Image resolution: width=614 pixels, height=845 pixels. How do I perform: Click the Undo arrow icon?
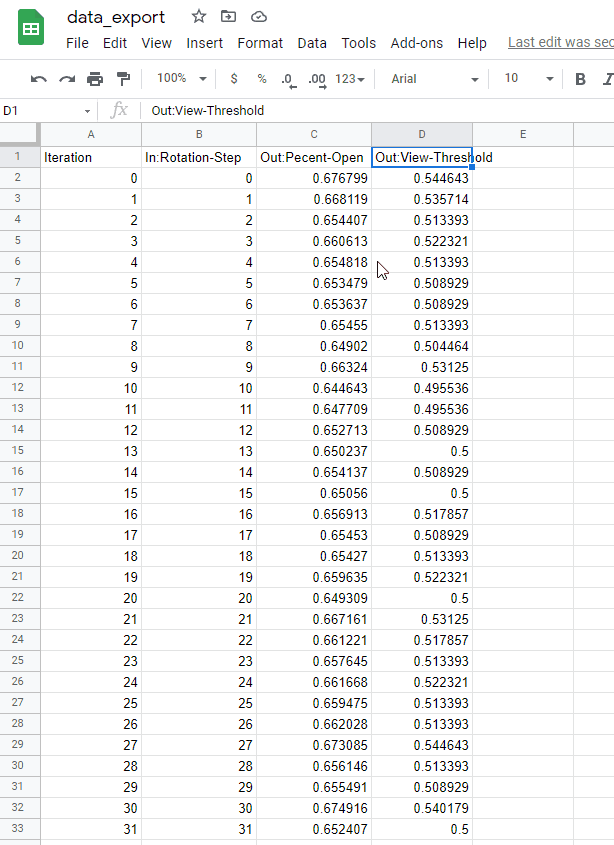click(x=39, y=79)
